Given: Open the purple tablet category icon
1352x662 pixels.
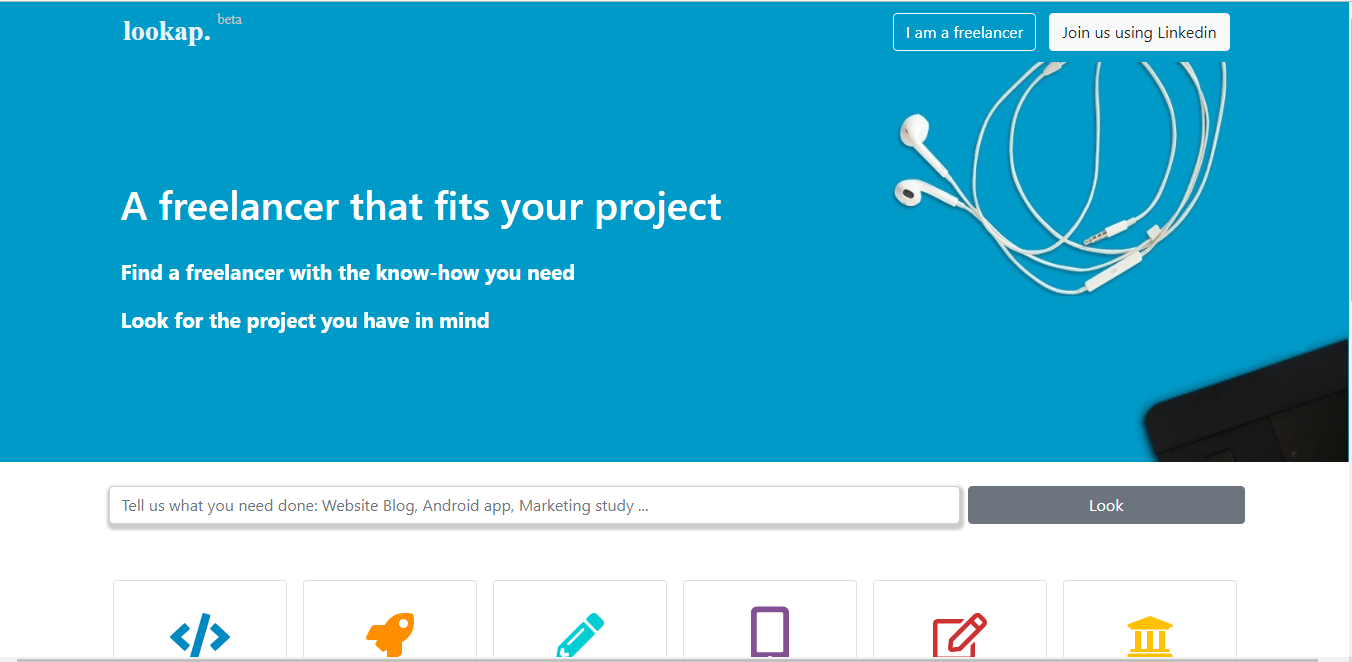Looking at the screenshot, I should click(x=770, y=632).
